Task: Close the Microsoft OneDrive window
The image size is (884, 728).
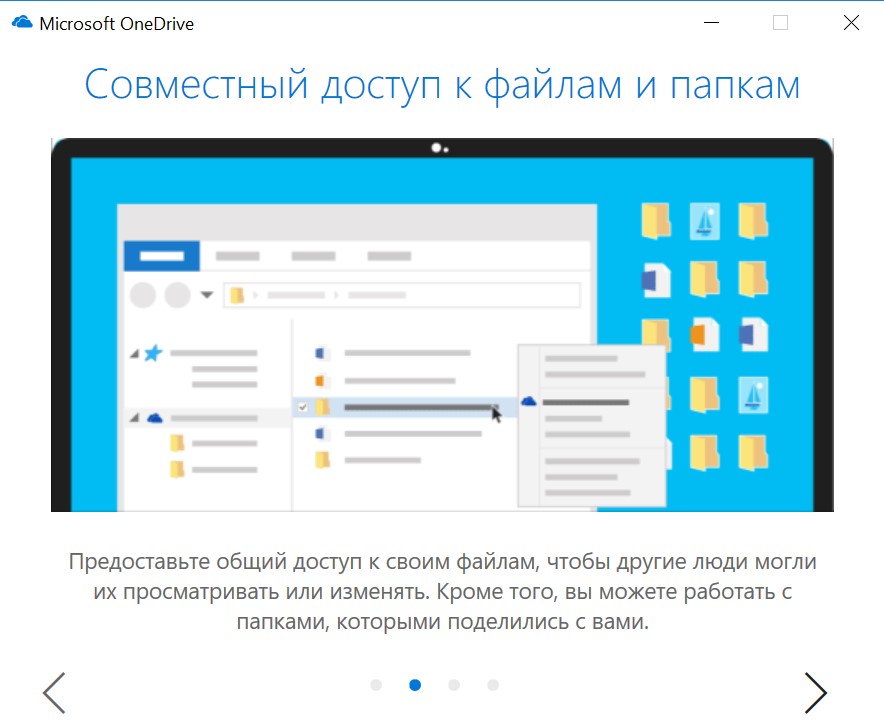Action: 851,23
